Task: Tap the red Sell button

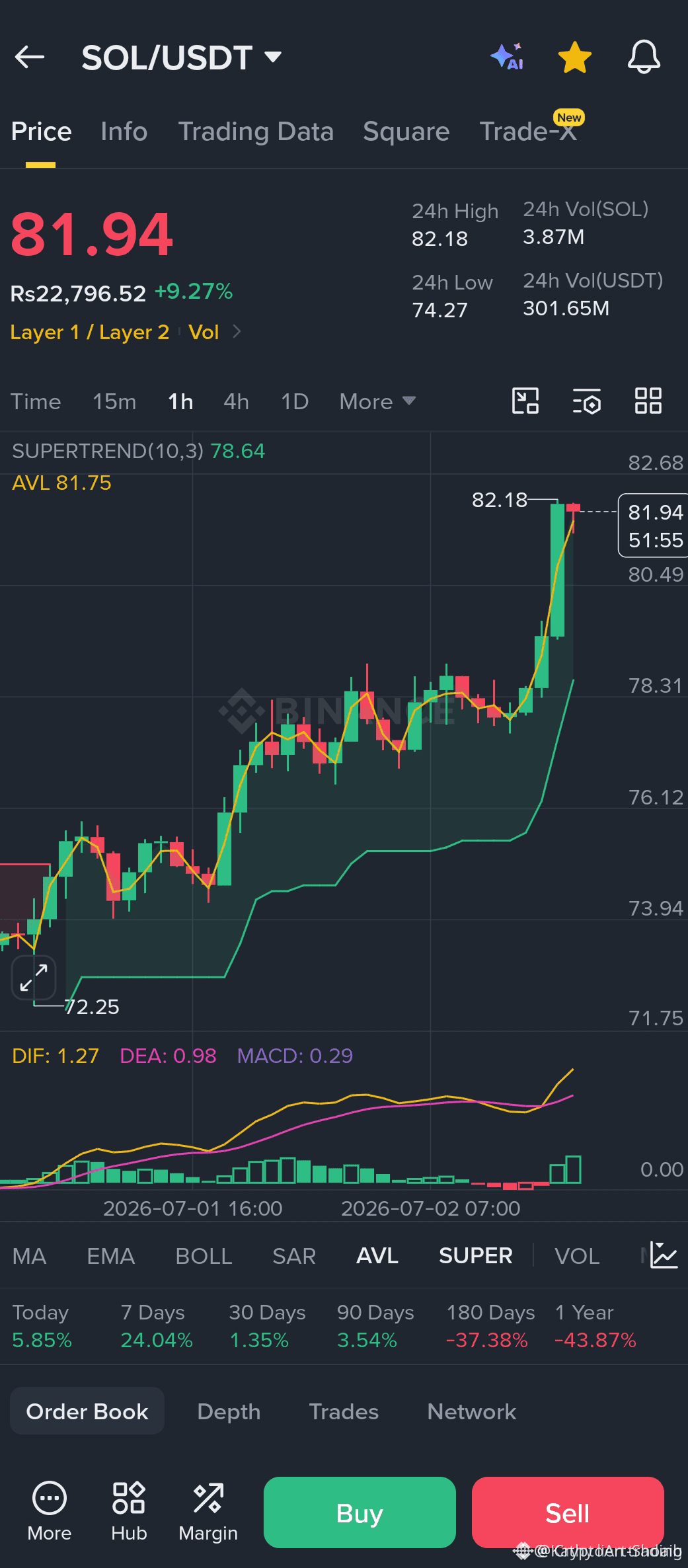Action: tap(568, 1512)
